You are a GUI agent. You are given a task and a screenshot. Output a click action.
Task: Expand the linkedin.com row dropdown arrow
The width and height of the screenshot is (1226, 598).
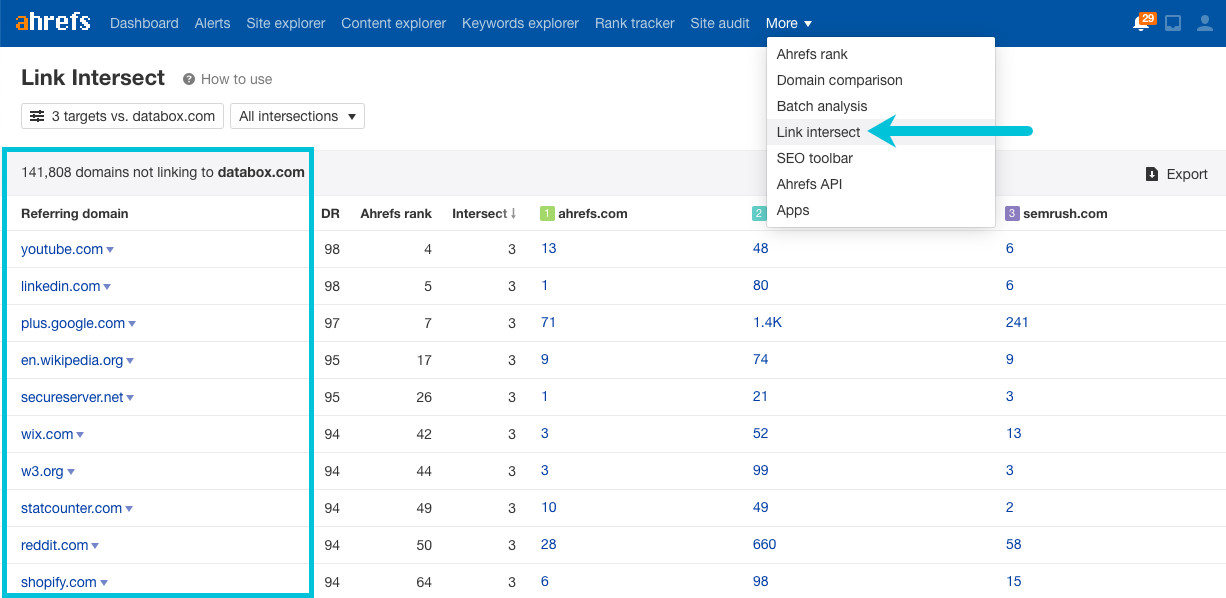(107, 287)
